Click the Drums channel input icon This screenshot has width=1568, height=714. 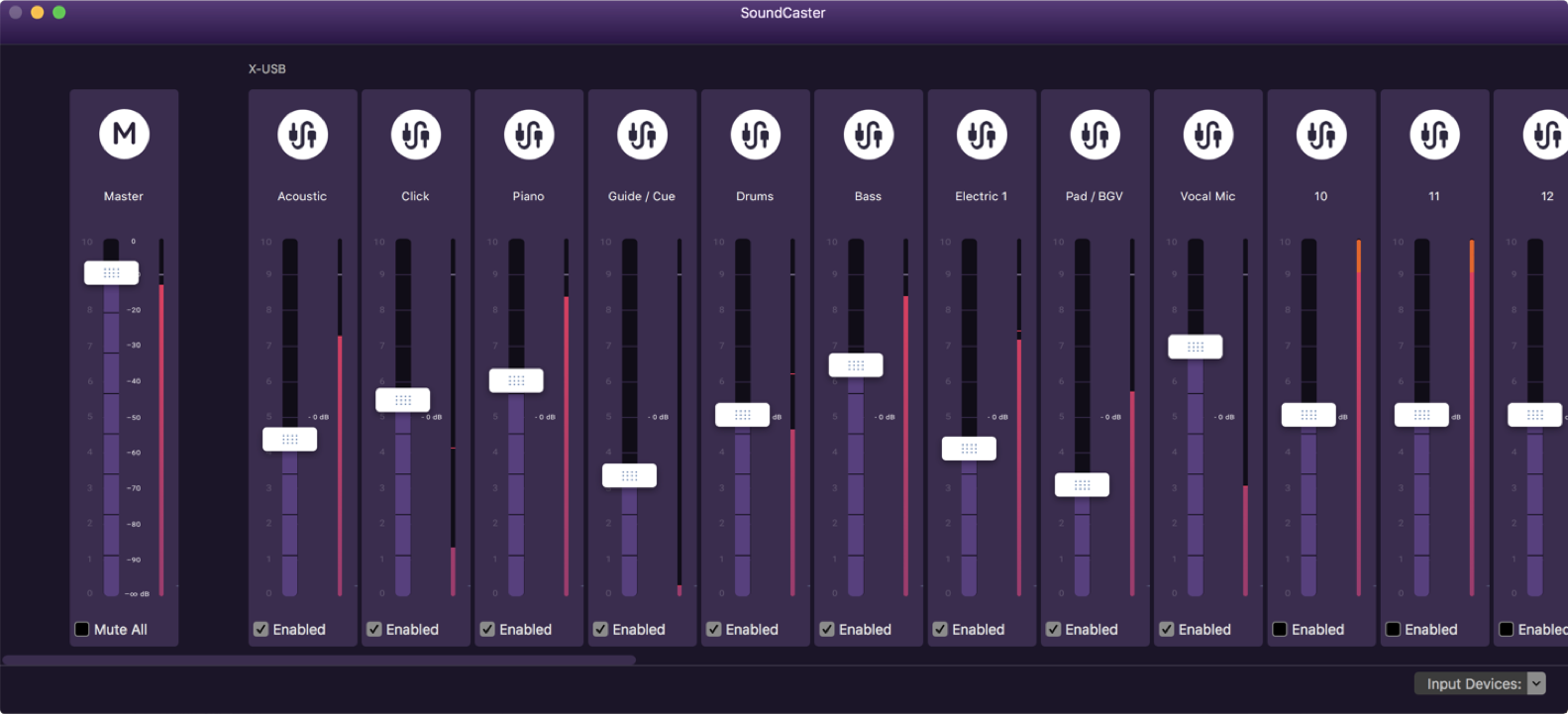(755, 134)
